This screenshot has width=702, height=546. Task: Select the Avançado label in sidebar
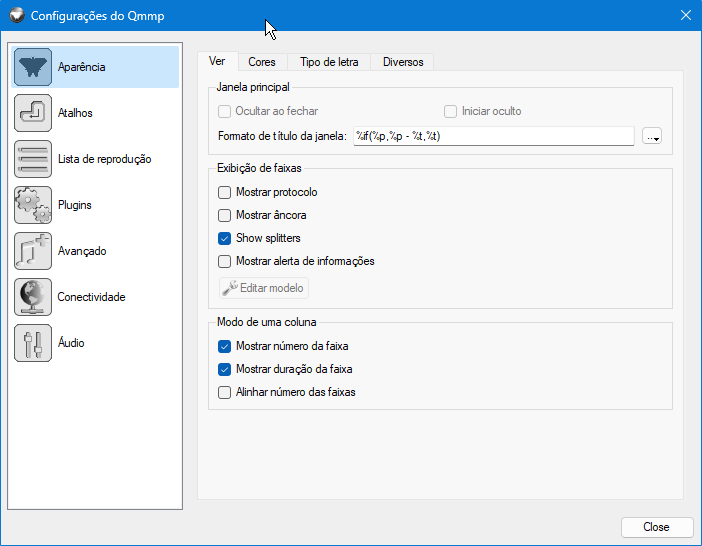coord(82,251)
